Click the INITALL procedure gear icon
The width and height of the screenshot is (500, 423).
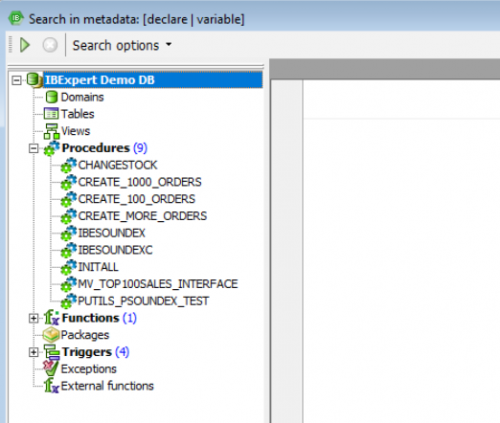pos(69,267)
